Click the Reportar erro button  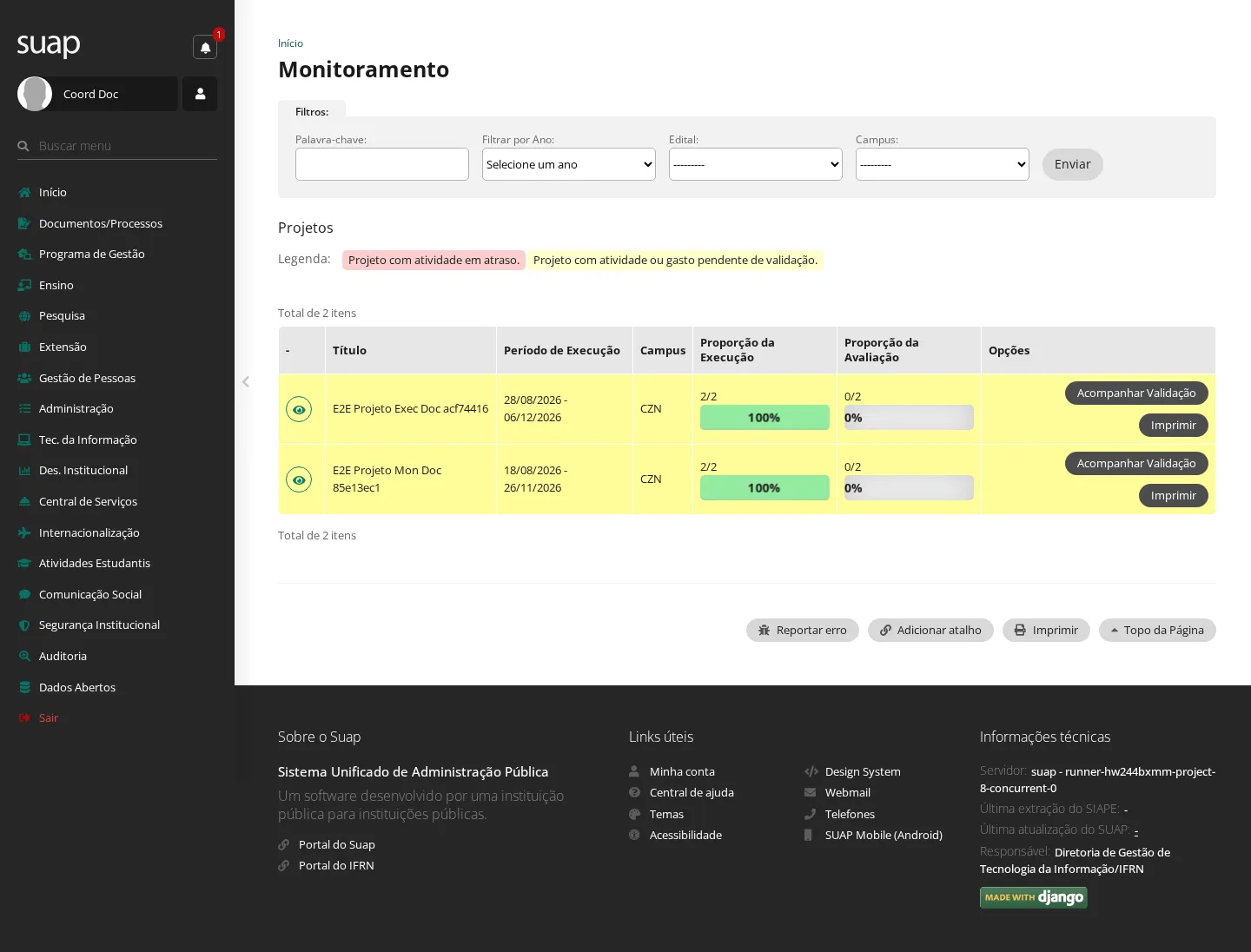[803, 630]
